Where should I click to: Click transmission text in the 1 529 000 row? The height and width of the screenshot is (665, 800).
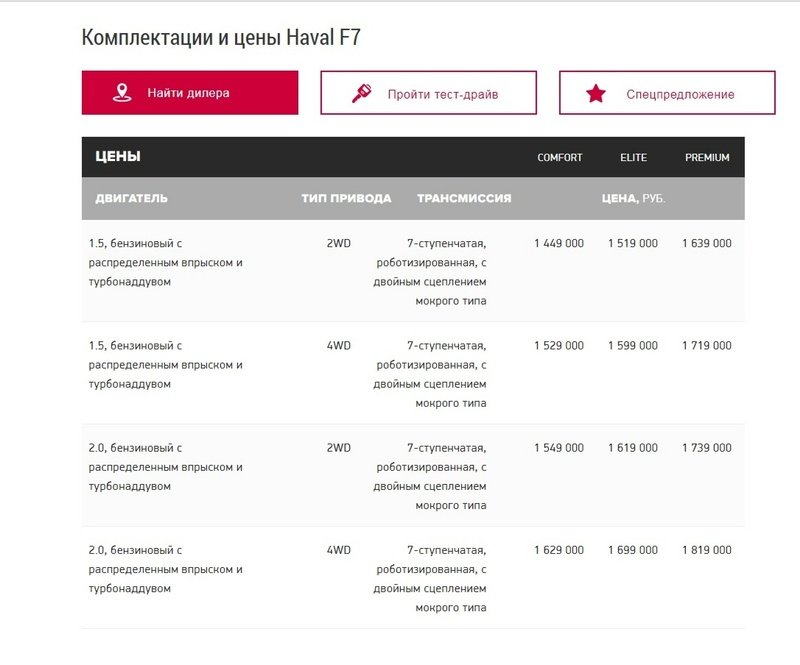[430, 374]
